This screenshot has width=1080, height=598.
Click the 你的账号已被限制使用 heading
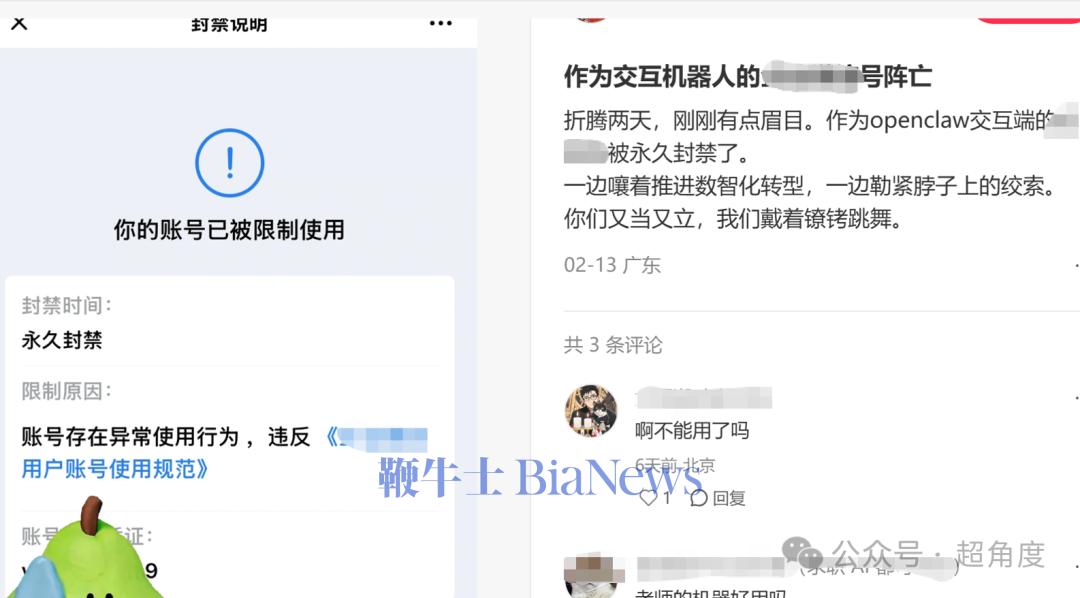(x=229, y=229)
